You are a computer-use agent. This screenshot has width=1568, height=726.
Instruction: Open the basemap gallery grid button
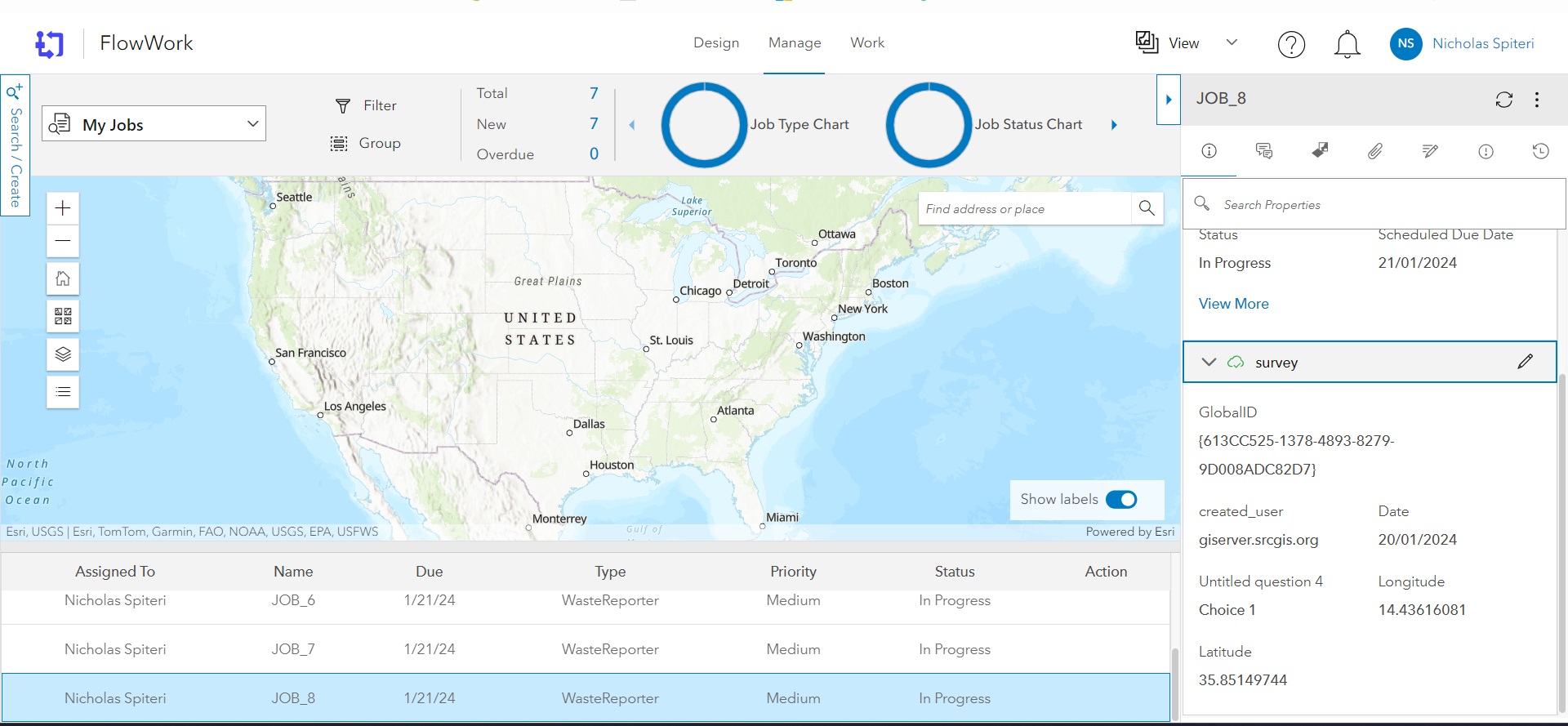point(63,316)
